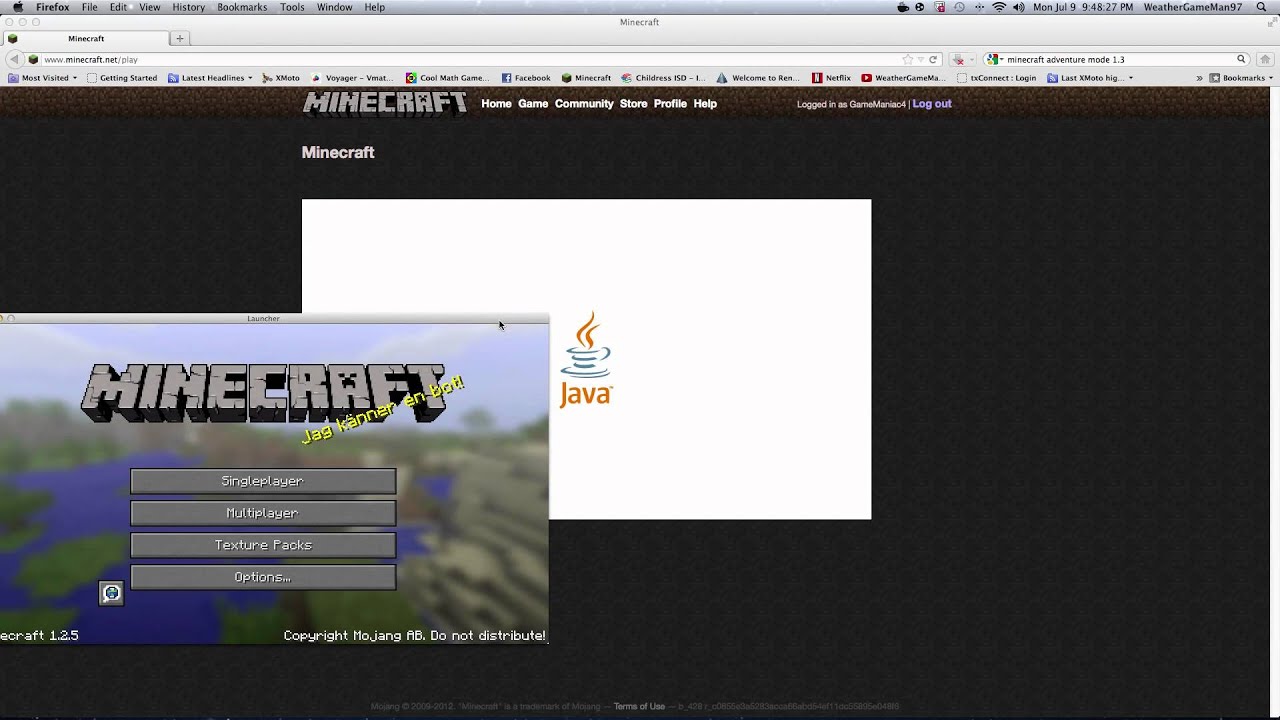Open the Terms of Use footer link
Image resolution: width=1280 pixels, height=720 pixels.
coord(639,706)
